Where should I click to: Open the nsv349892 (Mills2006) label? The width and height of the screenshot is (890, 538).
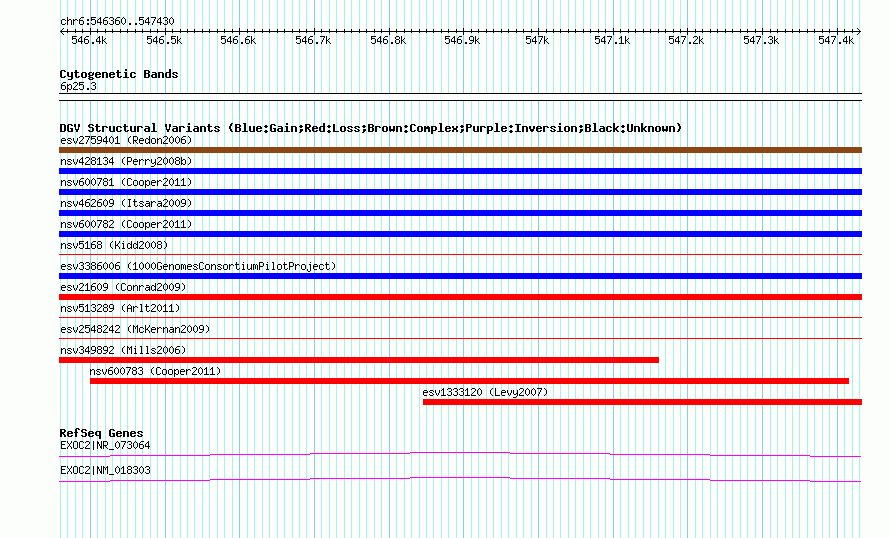pos(123,350)
